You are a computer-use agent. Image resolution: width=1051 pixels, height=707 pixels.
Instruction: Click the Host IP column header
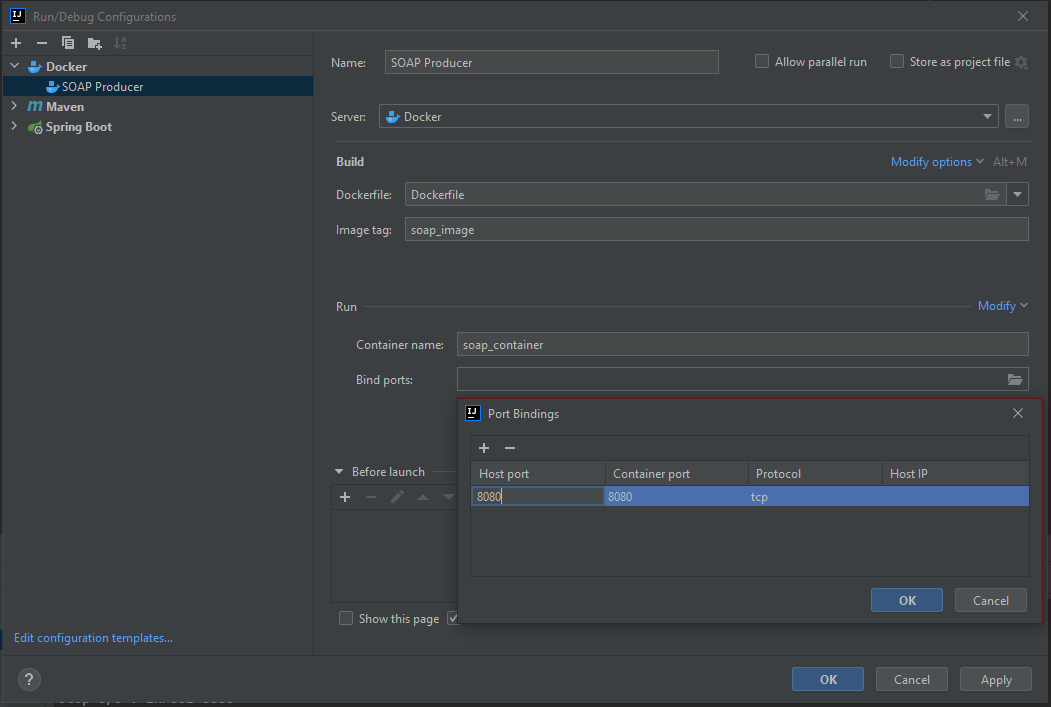pos(955,473)
